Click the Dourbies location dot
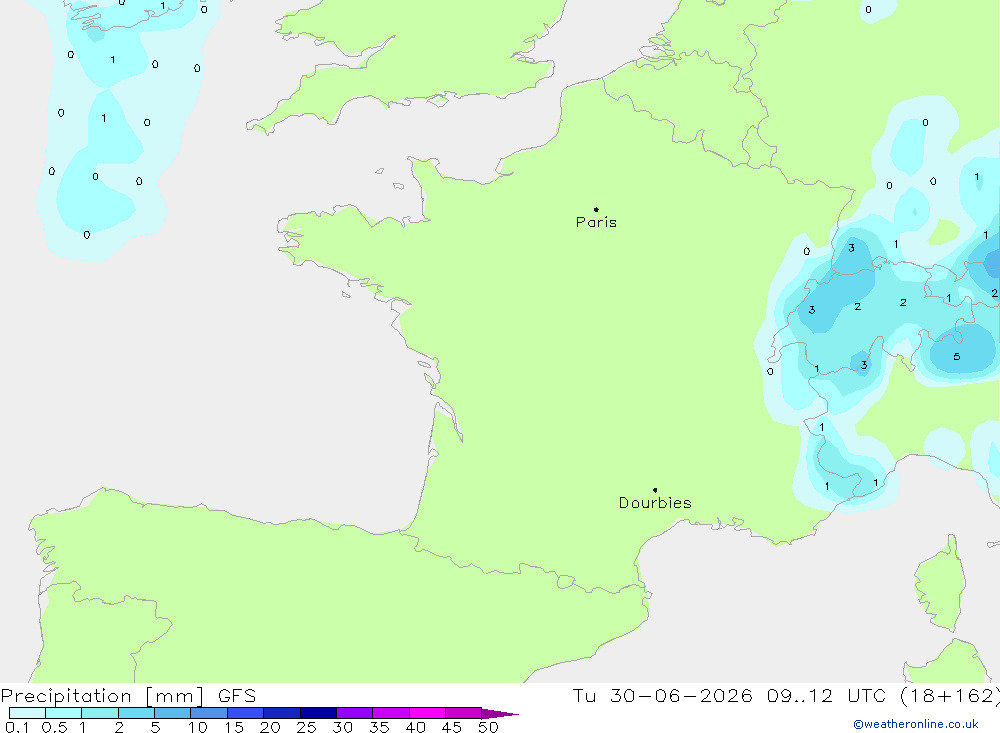Image resolution: width=1000 pixels, height=733 pixels. click(655, 490)
